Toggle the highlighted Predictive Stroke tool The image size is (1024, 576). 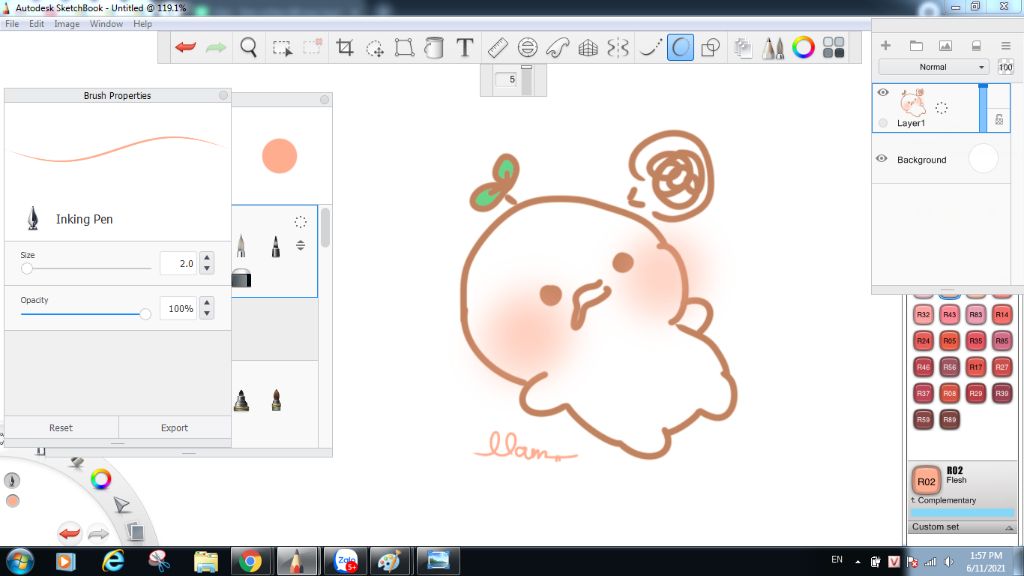680,47
